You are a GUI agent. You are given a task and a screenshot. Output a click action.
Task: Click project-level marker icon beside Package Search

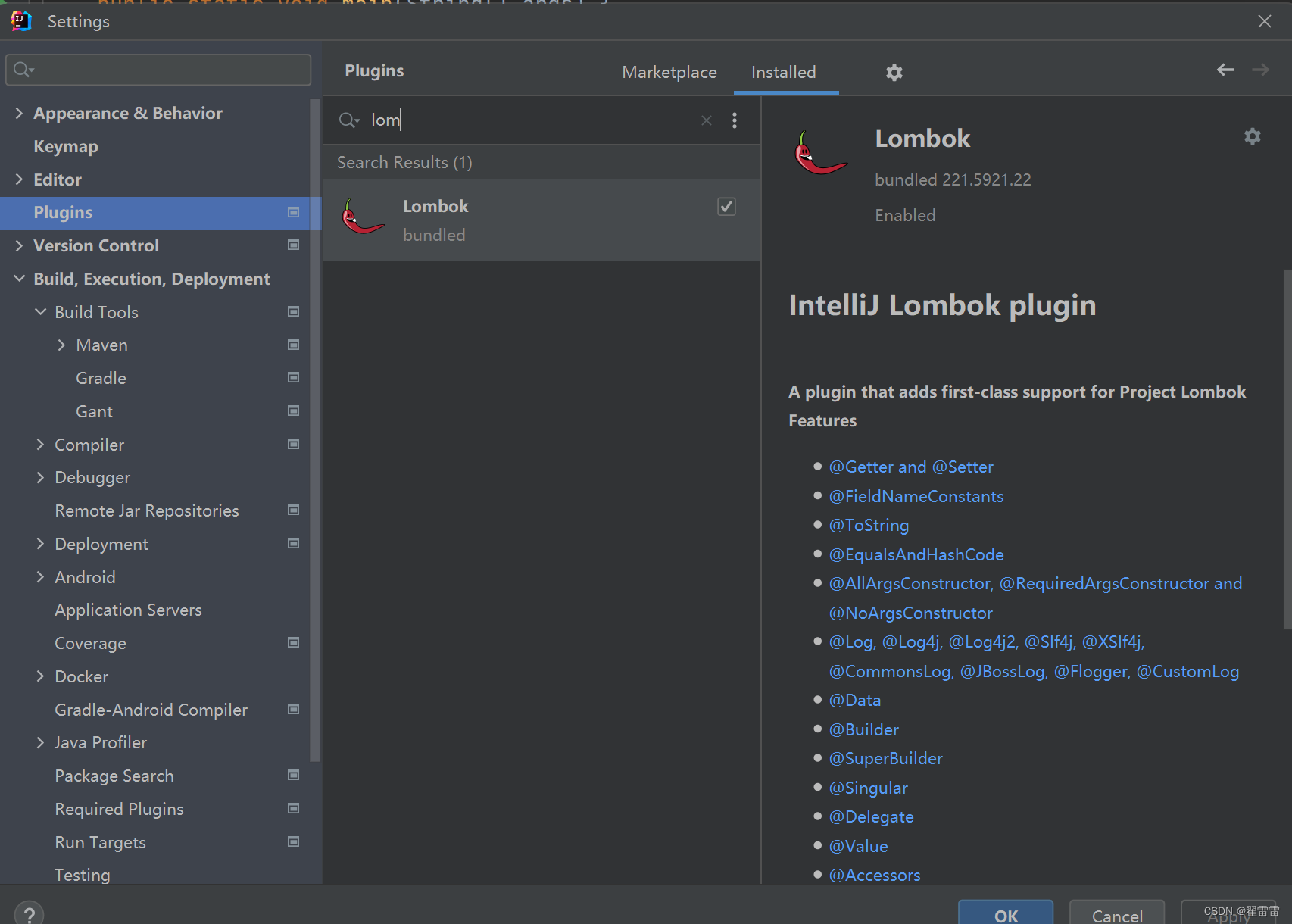pos(294,775)
